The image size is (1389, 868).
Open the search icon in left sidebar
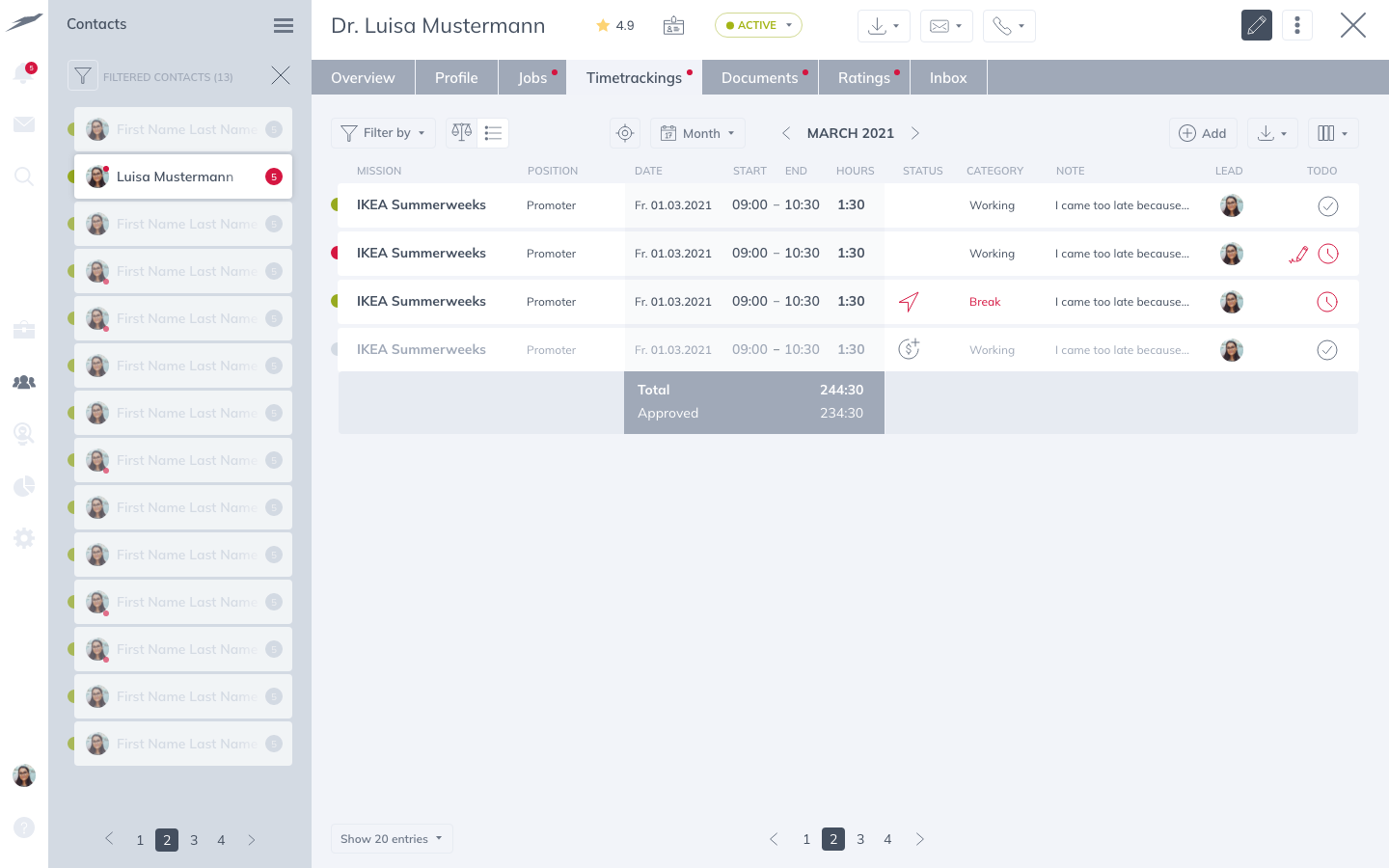point(24,176)
